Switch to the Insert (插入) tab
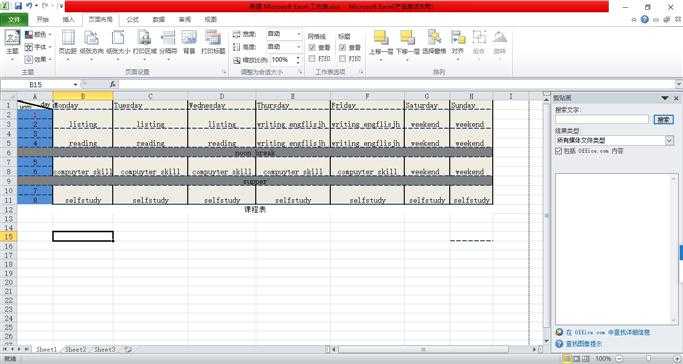The height and width of the screenshot is (364, 683). pos(68,20)
